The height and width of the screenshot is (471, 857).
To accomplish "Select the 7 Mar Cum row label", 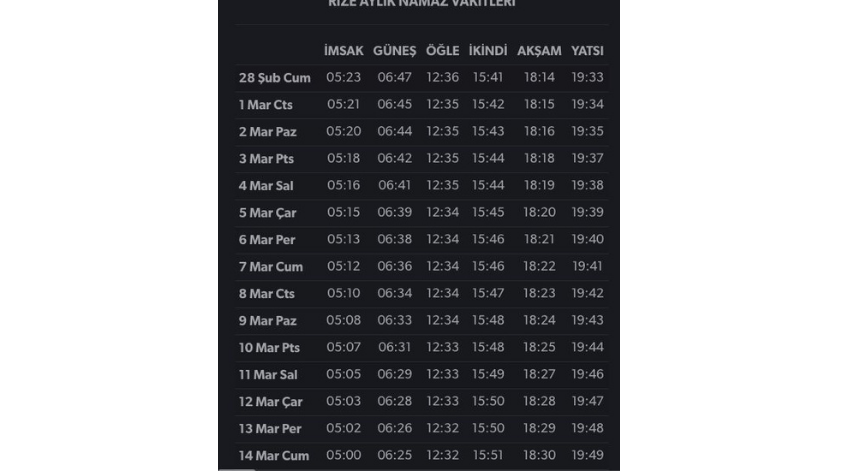I will (x=271, y=266).
